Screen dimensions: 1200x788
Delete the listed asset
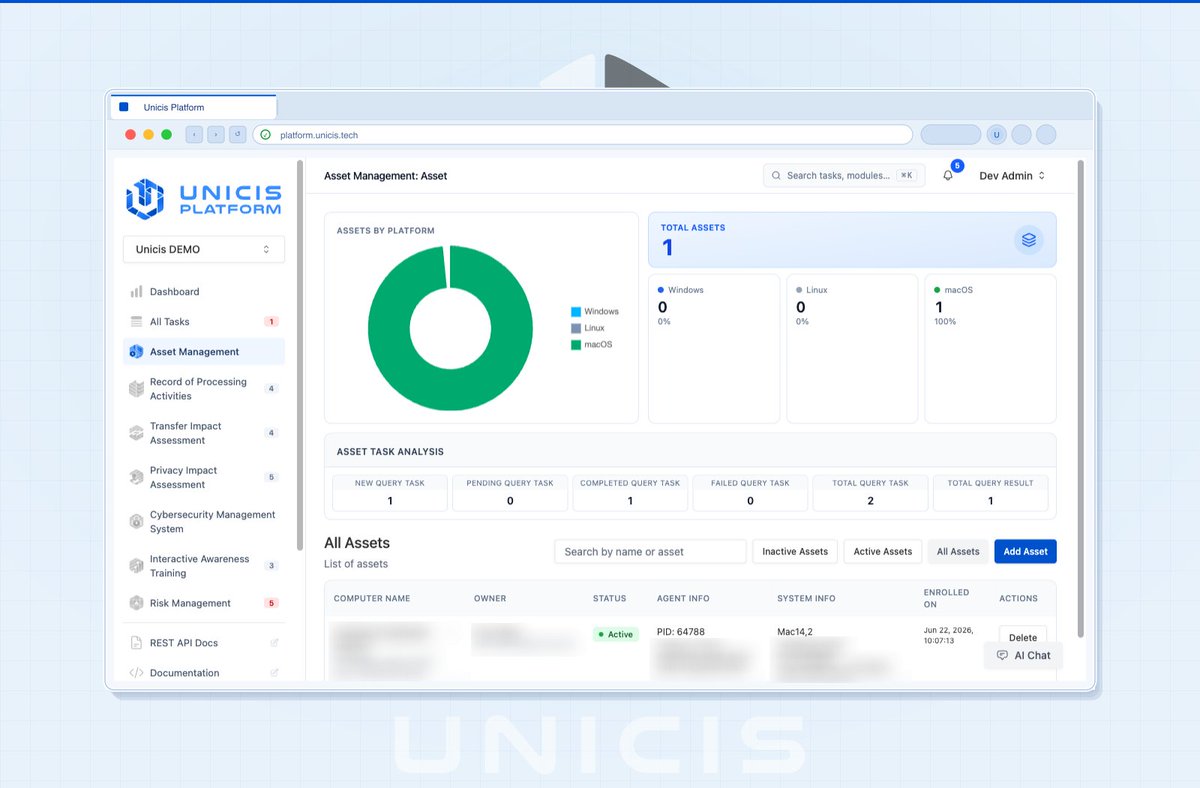1023,637
